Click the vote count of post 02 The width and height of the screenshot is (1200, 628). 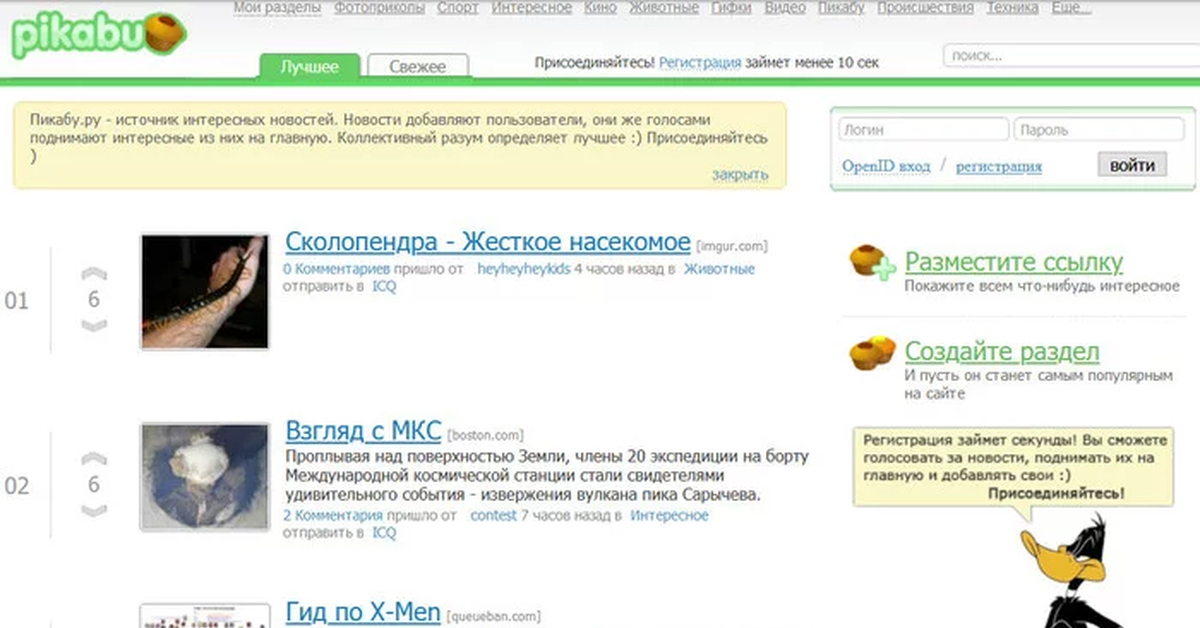pos(94,484)
